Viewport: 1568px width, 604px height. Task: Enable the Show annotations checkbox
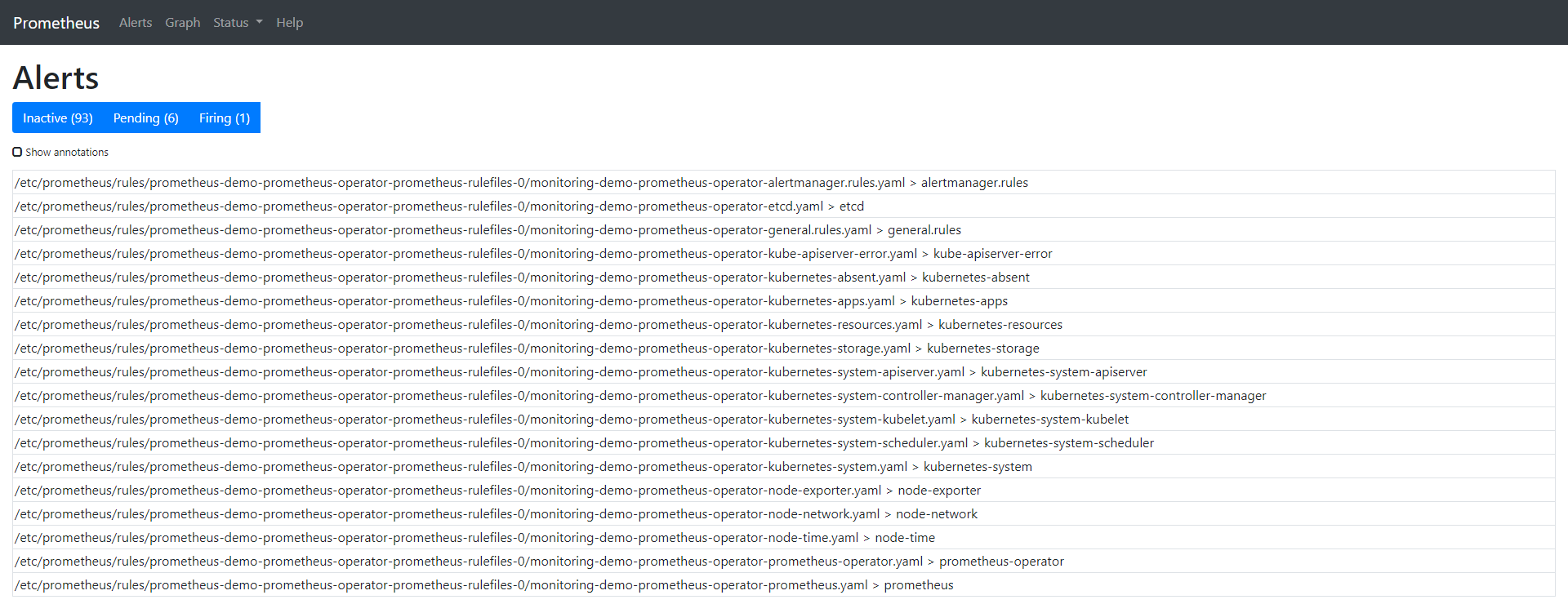(x=17, y=152)
